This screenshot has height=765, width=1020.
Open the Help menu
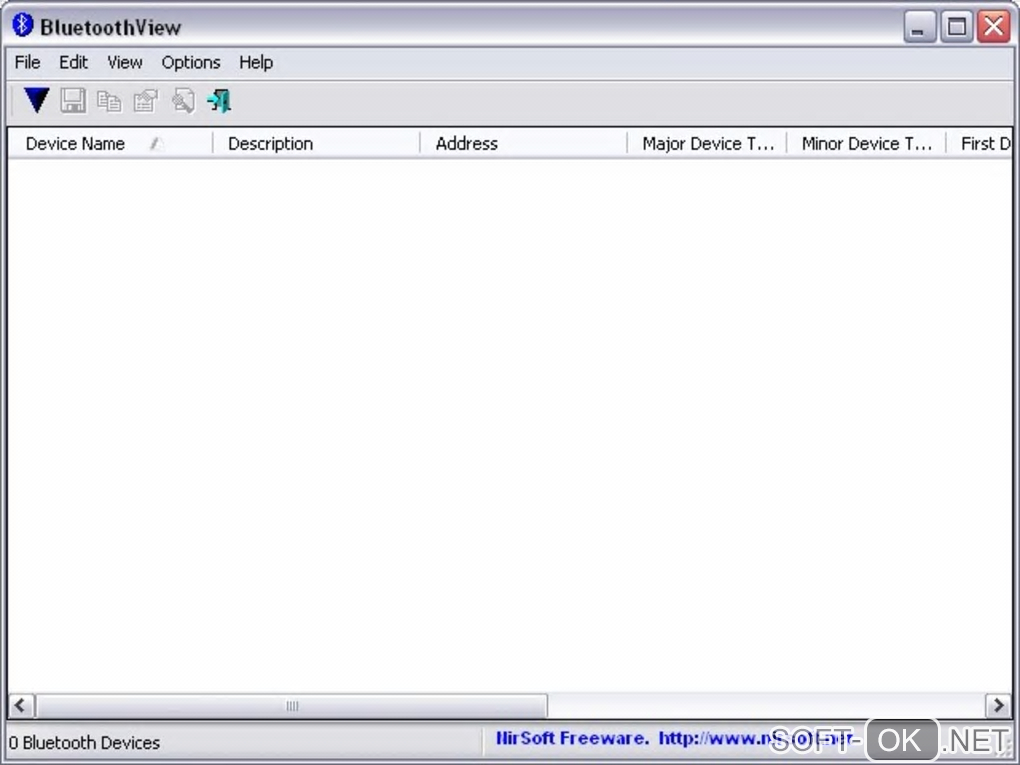(256, 62)
